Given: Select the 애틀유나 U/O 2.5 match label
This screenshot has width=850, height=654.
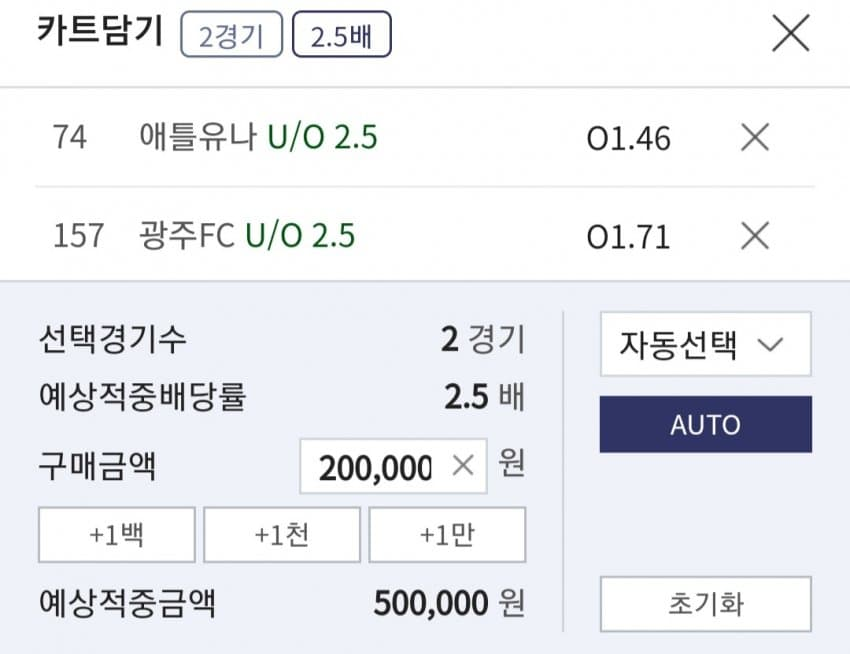Looking at the screenshot, I should pyautogui.click(x=258, y=137).
